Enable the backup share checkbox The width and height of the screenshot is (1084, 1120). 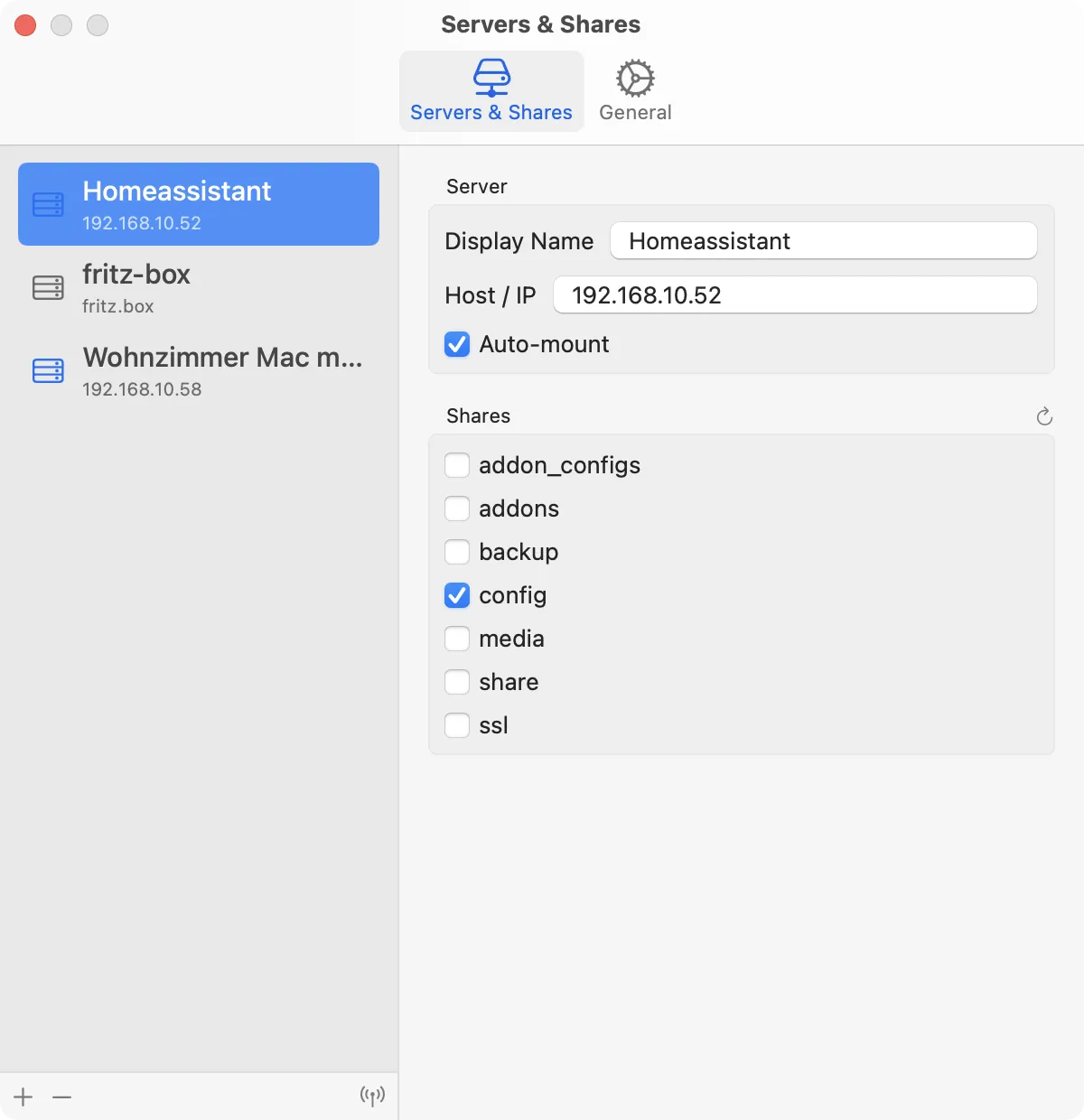(457, 552)
